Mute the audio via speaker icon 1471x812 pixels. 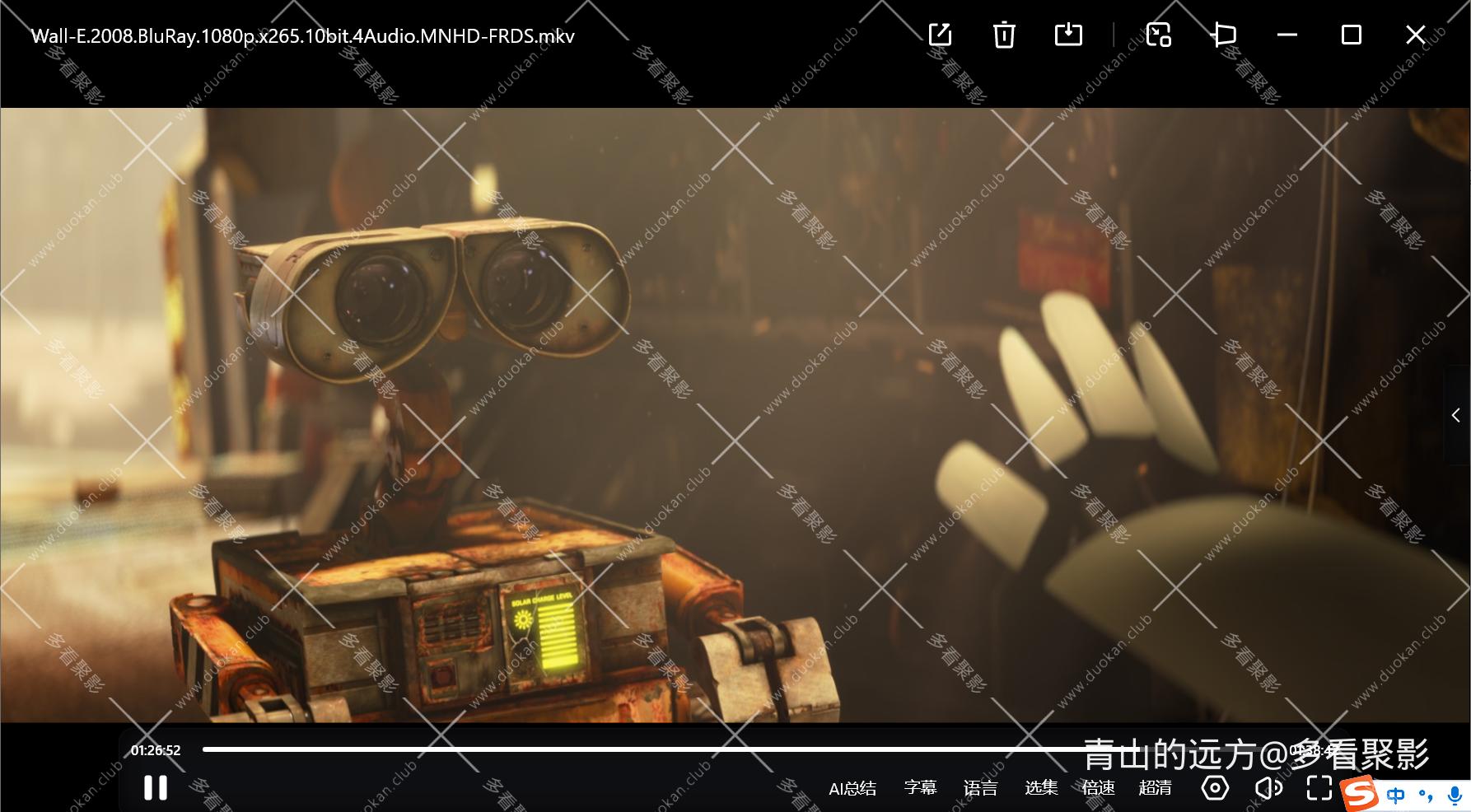coord(1268,788)
